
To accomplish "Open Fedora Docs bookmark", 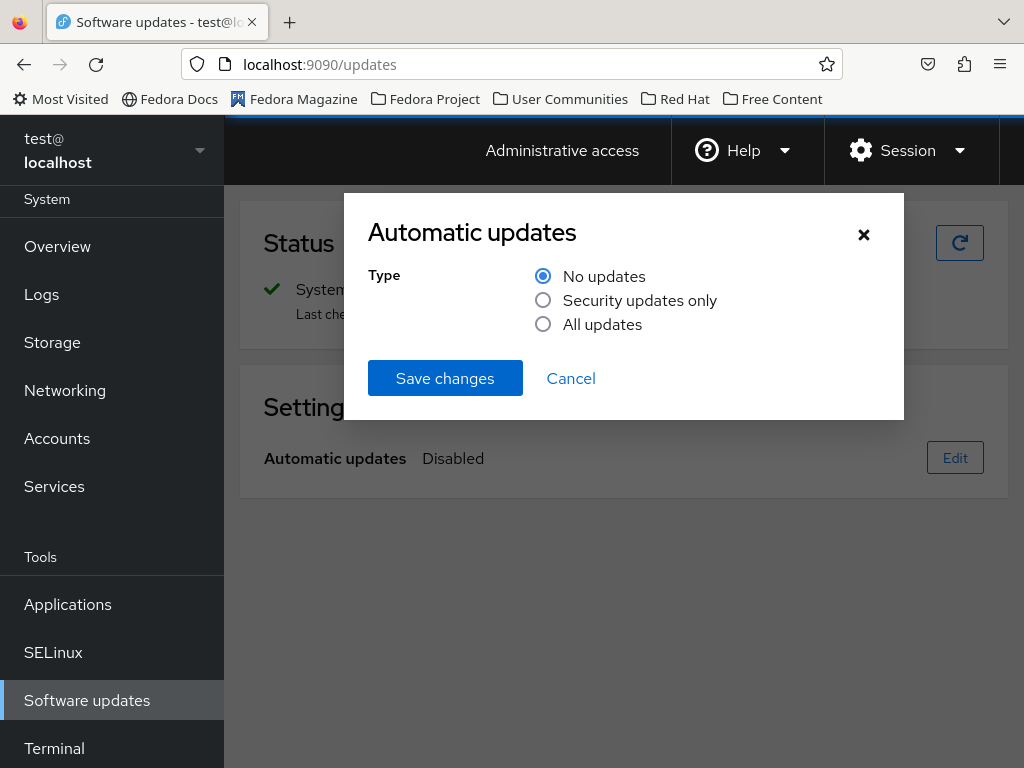I will tap(170, 99).
